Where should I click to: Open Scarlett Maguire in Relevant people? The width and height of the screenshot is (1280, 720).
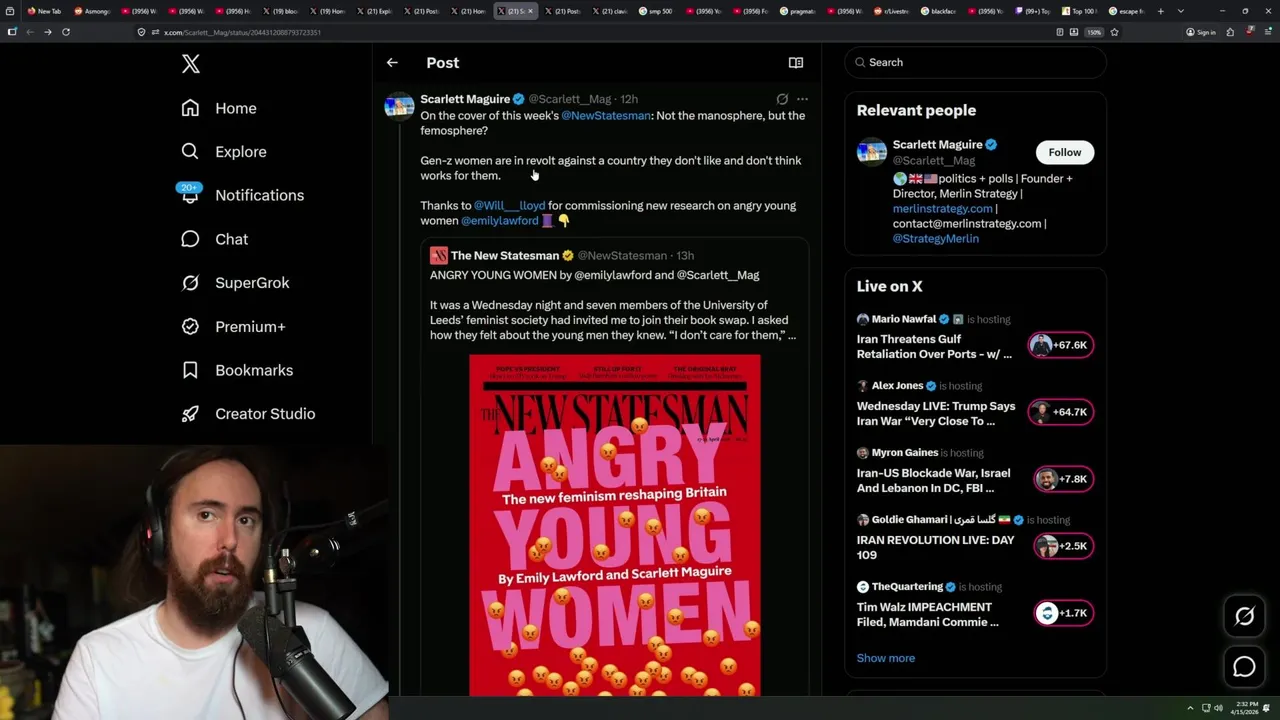tap(937, 145)
